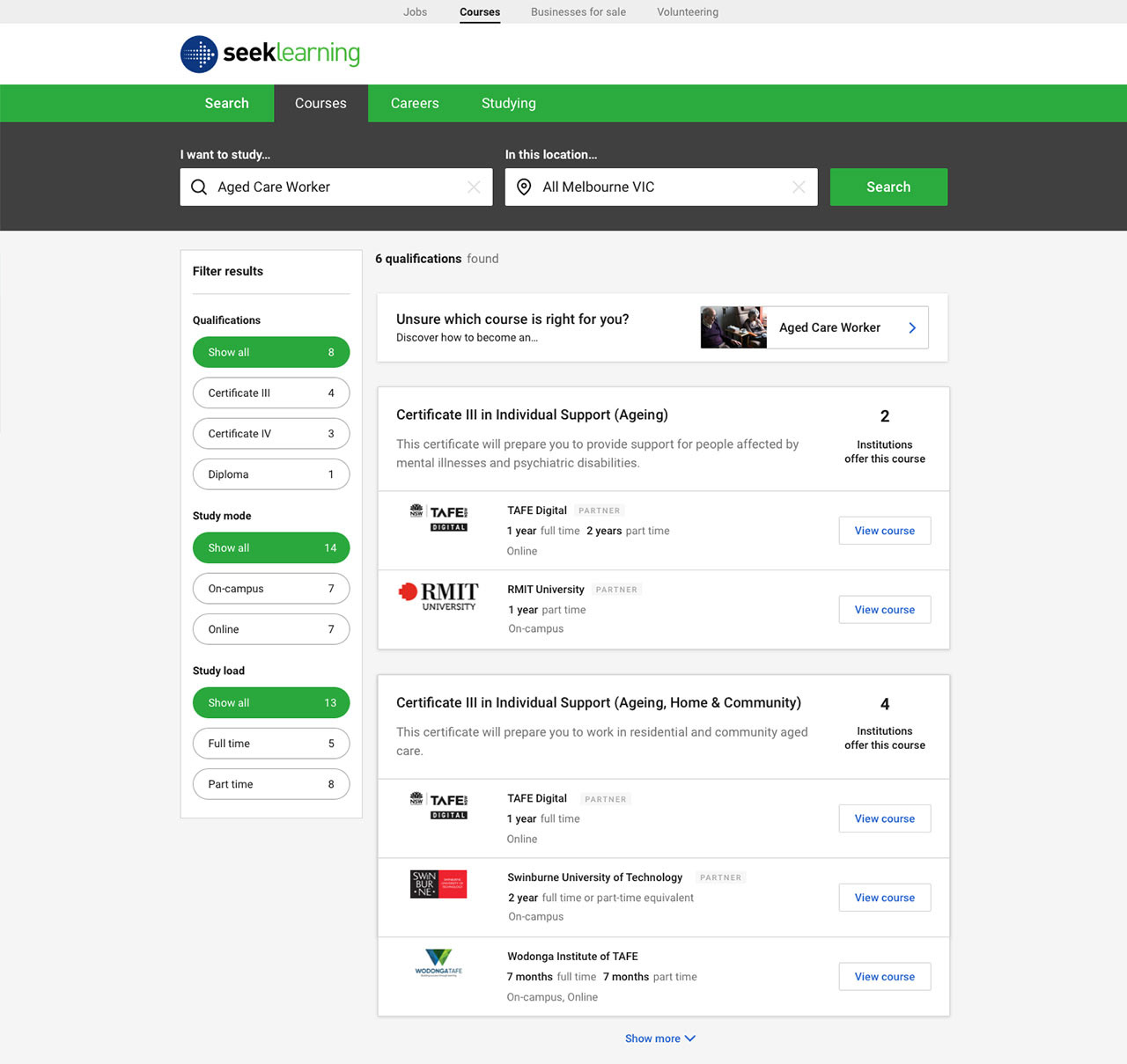Screen dimensions: 1127x1064
Task: View course for RMIT University
Action: tap(885, 610)
